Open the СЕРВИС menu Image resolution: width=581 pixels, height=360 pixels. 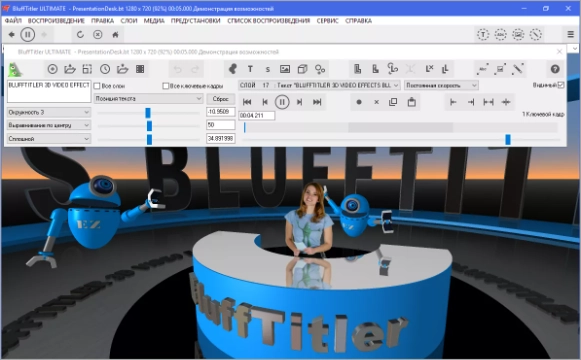pyautogui.click(x=328, y=21)
